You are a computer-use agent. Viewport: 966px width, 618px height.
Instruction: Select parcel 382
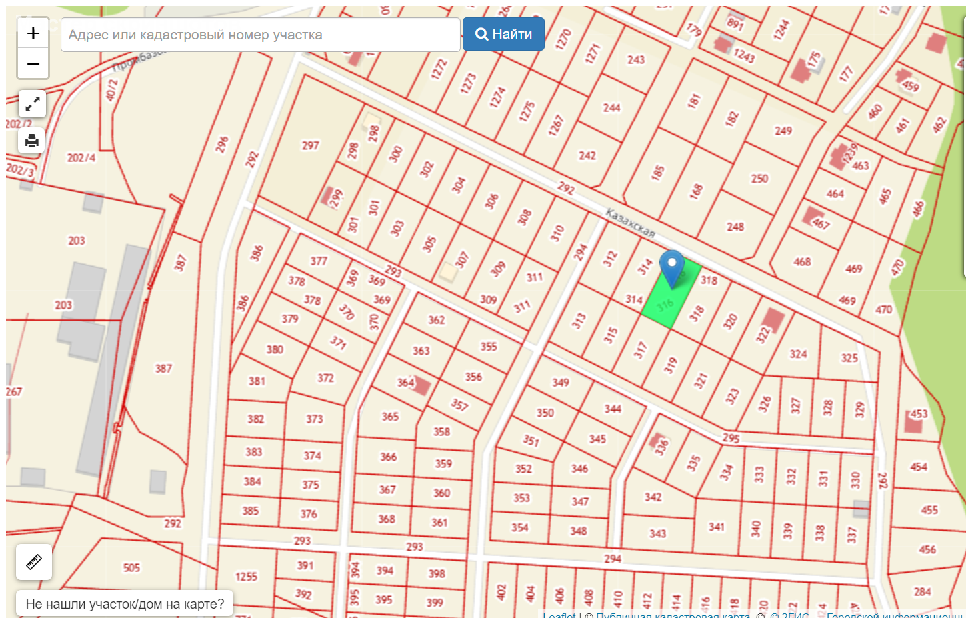[255, 419]
